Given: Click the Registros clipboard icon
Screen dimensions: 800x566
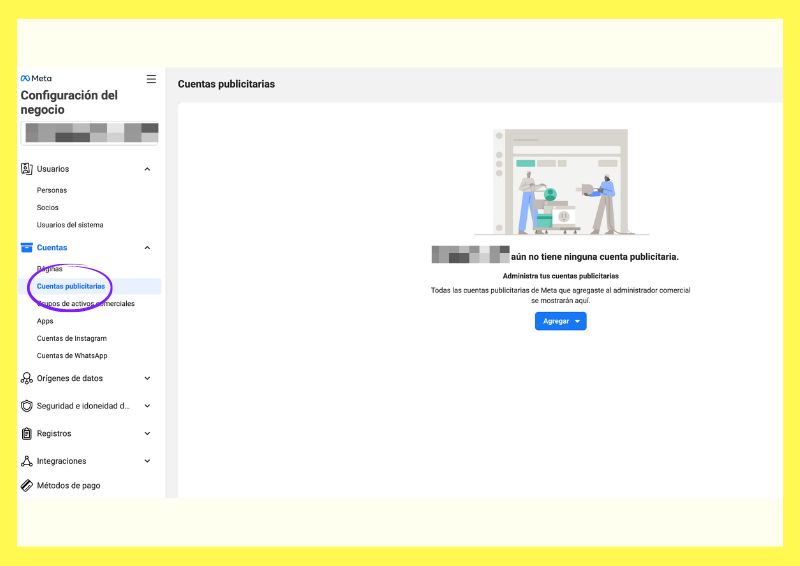Looking at the screenshot, I should click(x=27, y=434).
